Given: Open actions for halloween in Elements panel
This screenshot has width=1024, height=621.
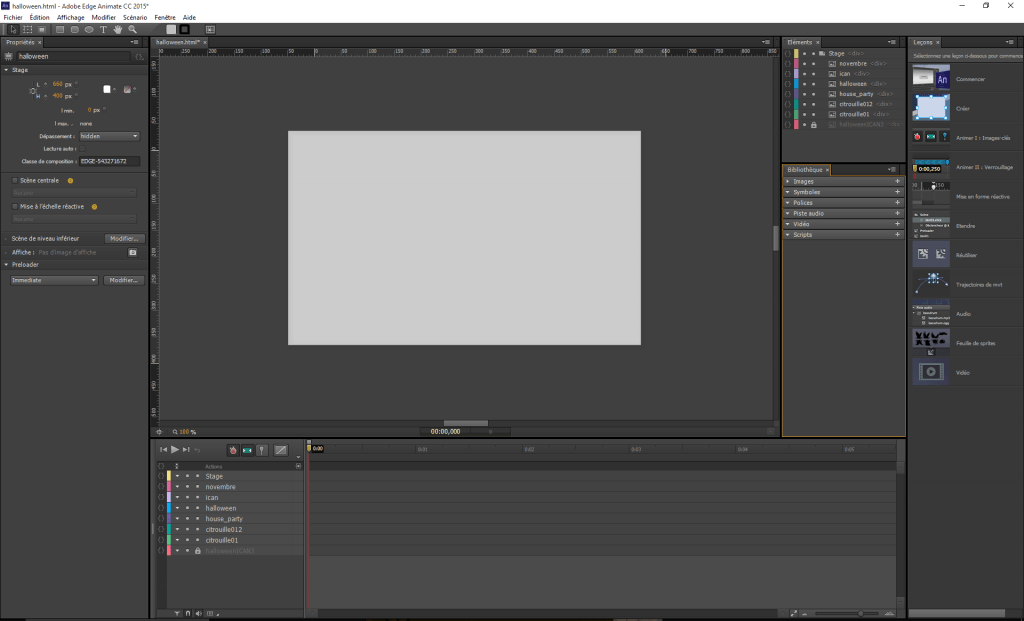Looking at the screenshot, I should (x=788, y=84).
